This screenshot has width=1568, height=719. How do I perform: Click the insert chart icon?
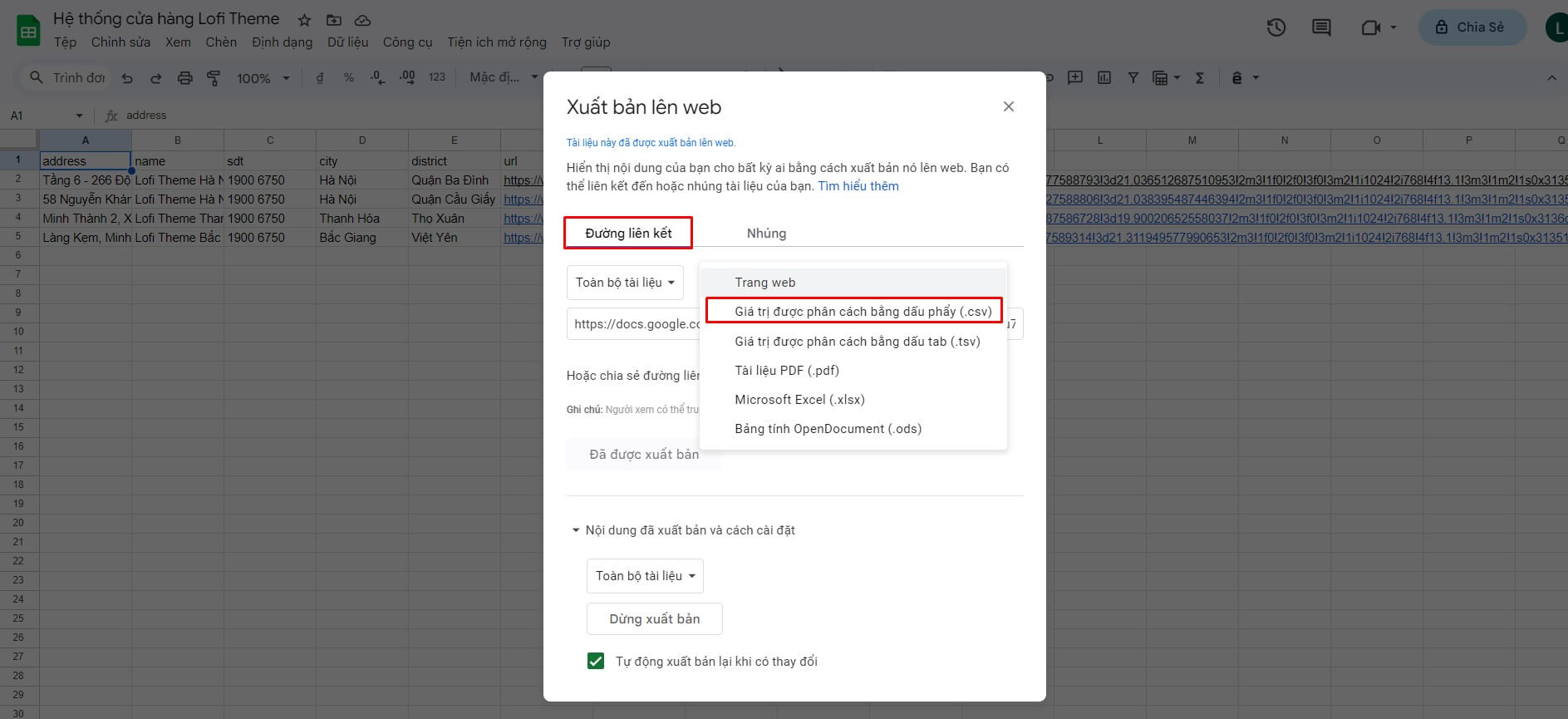tap(1104, 77)
